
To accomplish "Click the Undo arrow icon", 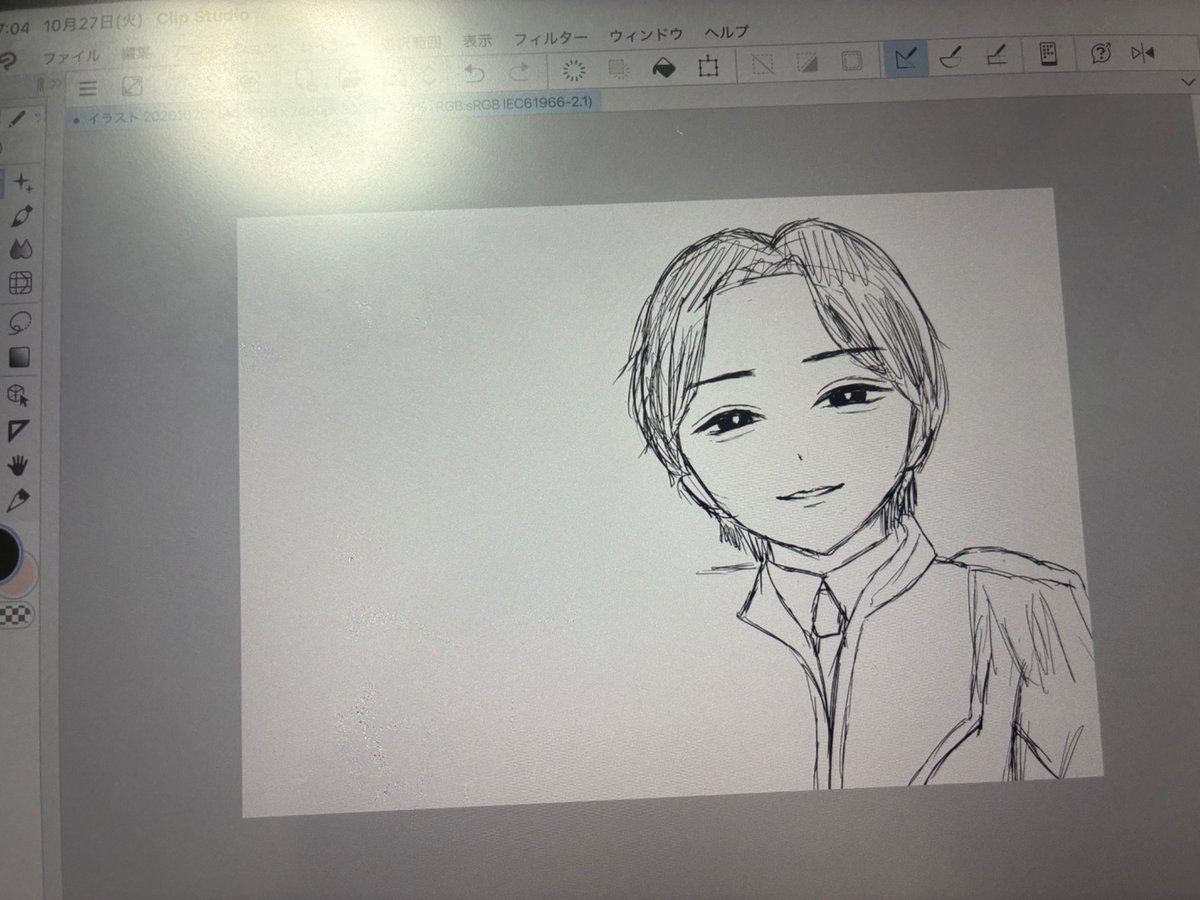I will tap(475, 72).
